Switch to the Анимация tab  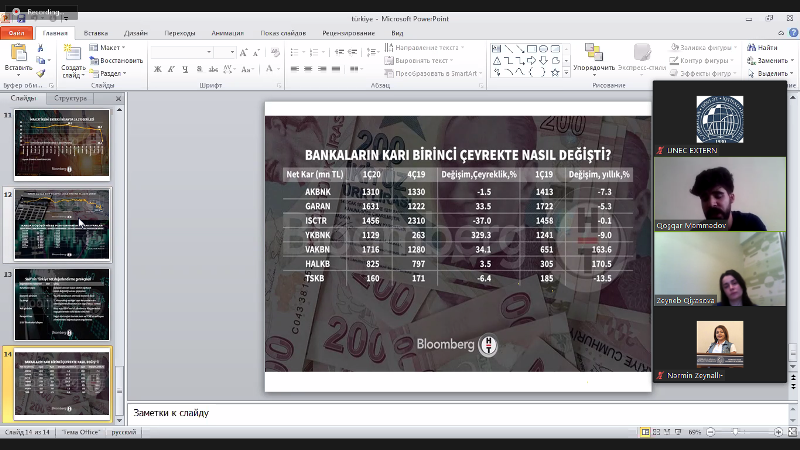point(228,33)
